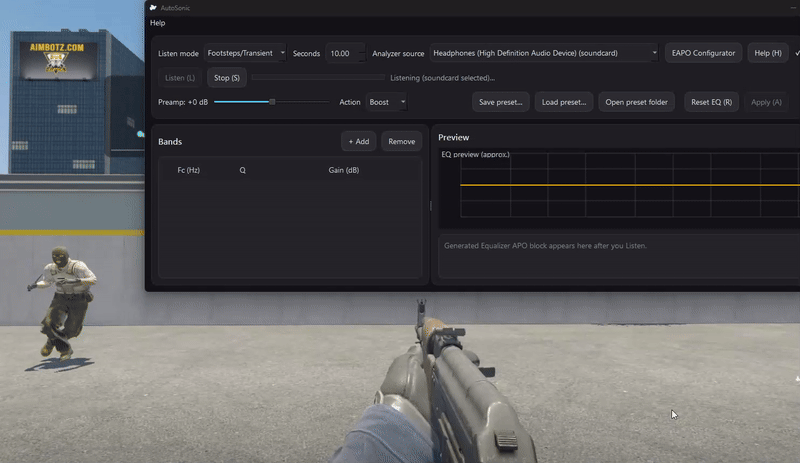Reset the EQ with Reset EQ (R)

711,102
